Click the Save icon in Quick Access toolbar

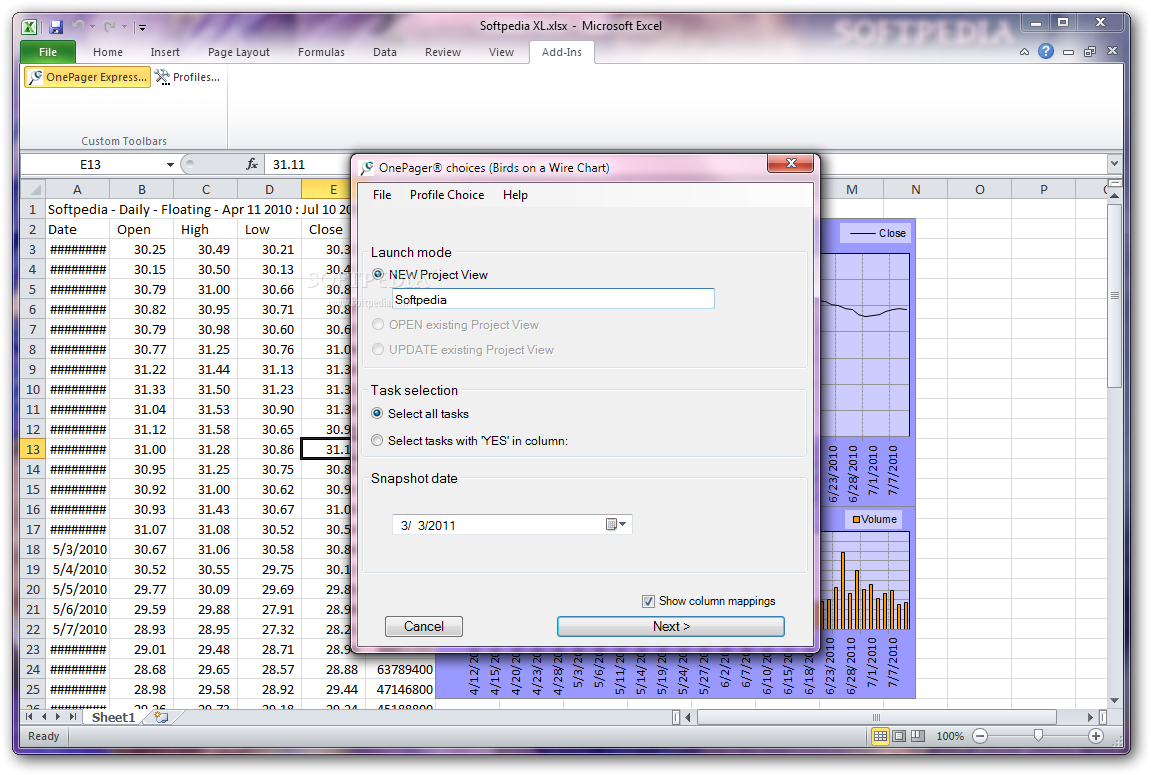click(x=57, y=27)
